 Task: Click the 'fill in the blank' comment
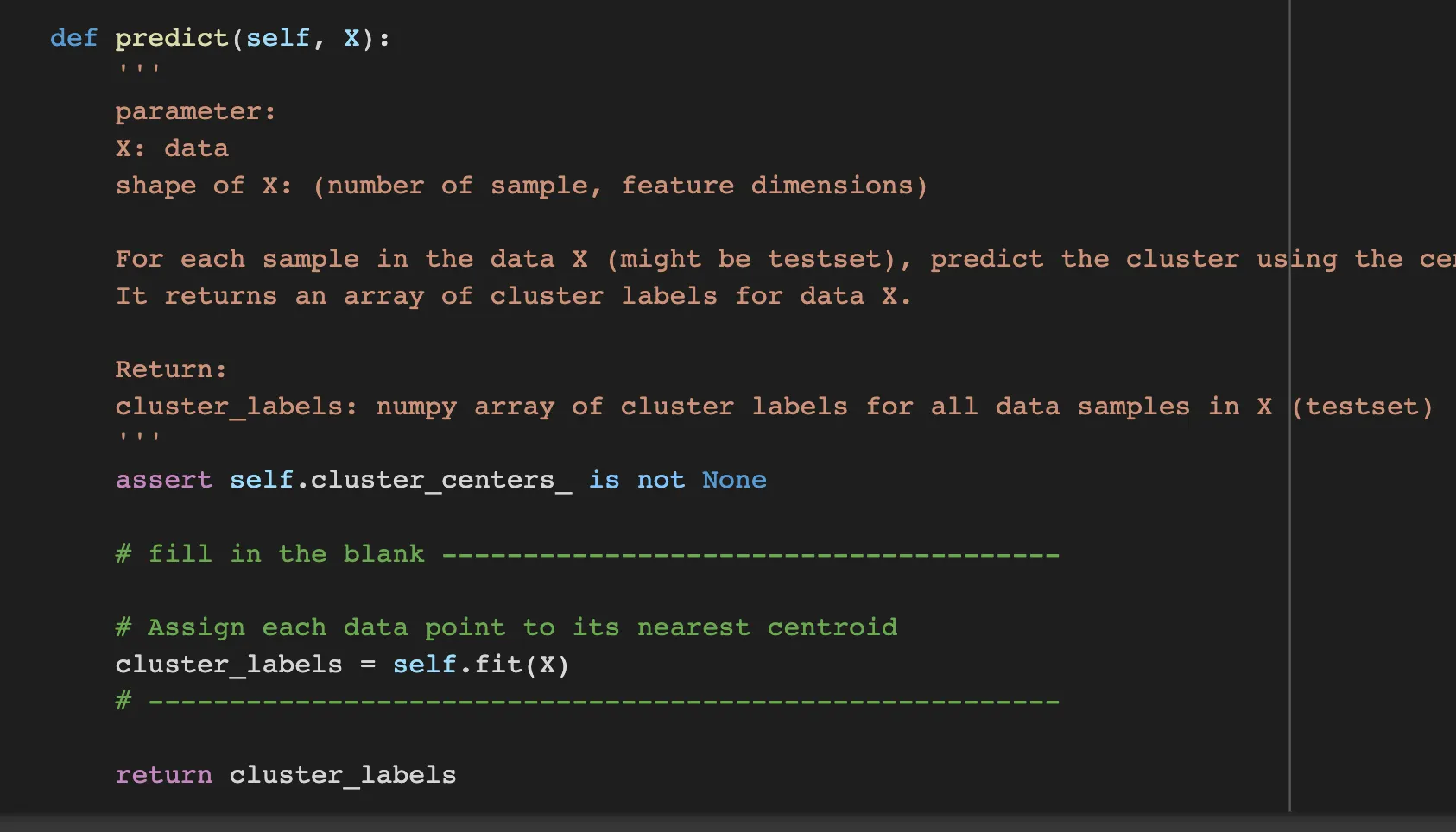coord(286,553)
